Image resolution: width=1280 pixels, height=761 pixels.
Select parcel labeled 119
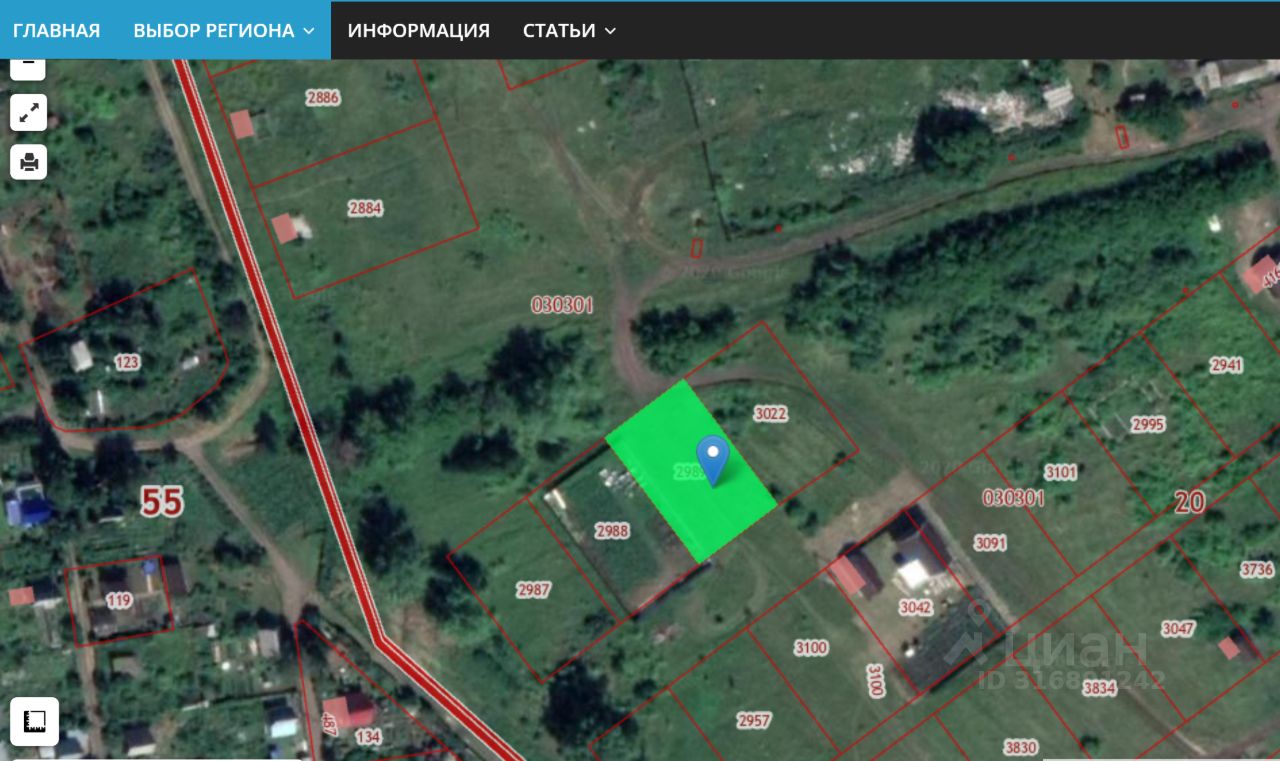119,601
